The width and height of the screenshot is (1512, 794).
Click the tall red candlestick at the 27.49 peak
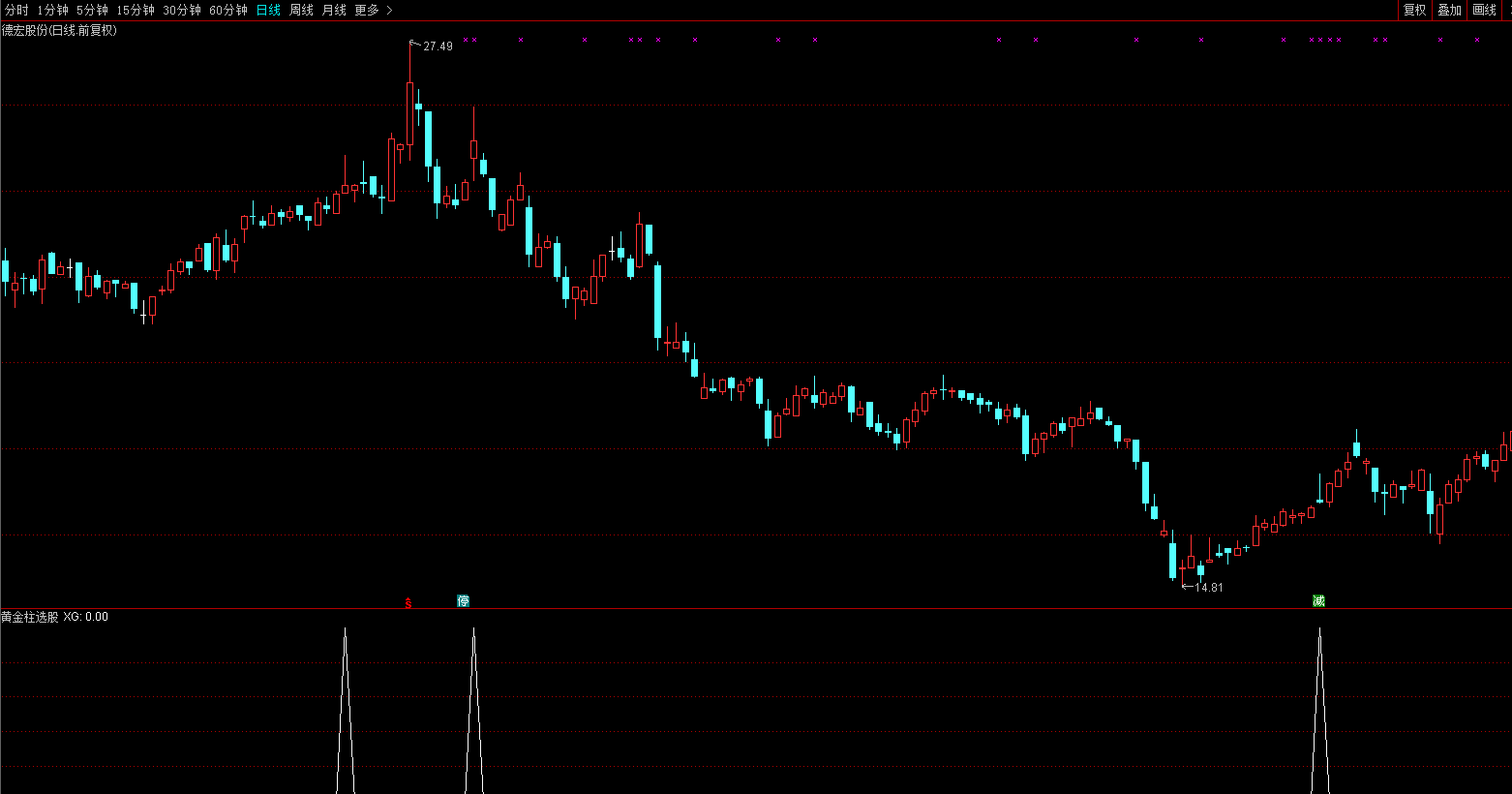click(x=409, y=113)
